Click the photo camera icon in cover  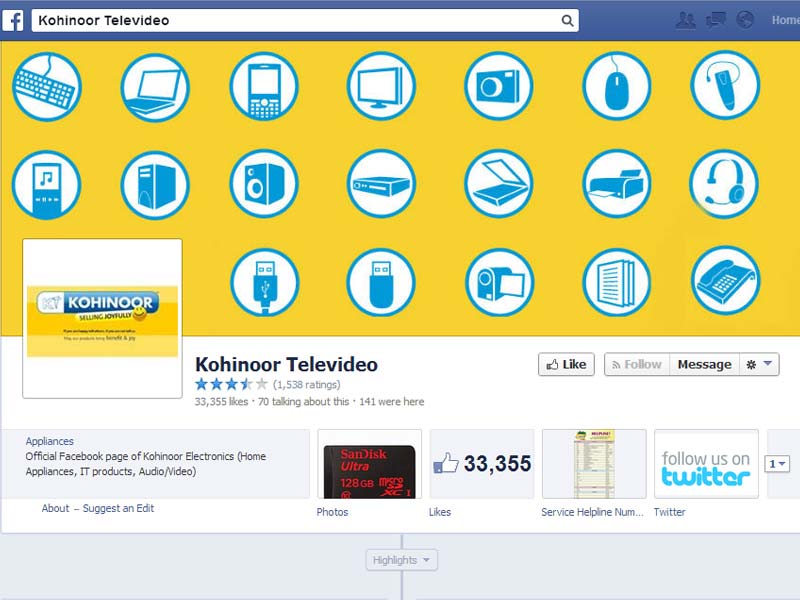tap(498, 86)
